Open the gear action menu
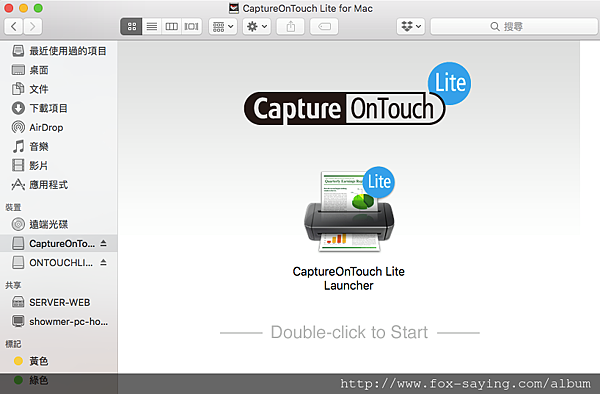600x394 pixels. [x=257, y=26]
